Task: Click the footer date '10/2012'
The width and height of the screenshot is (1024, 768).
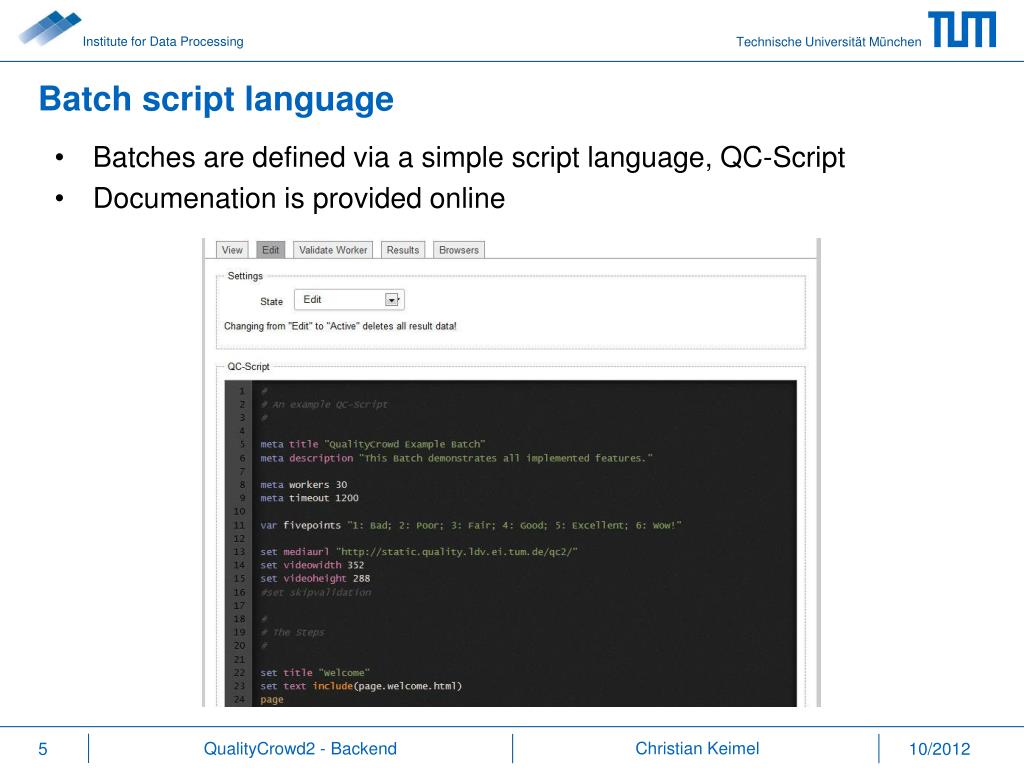Action: [x=939, y=749]
